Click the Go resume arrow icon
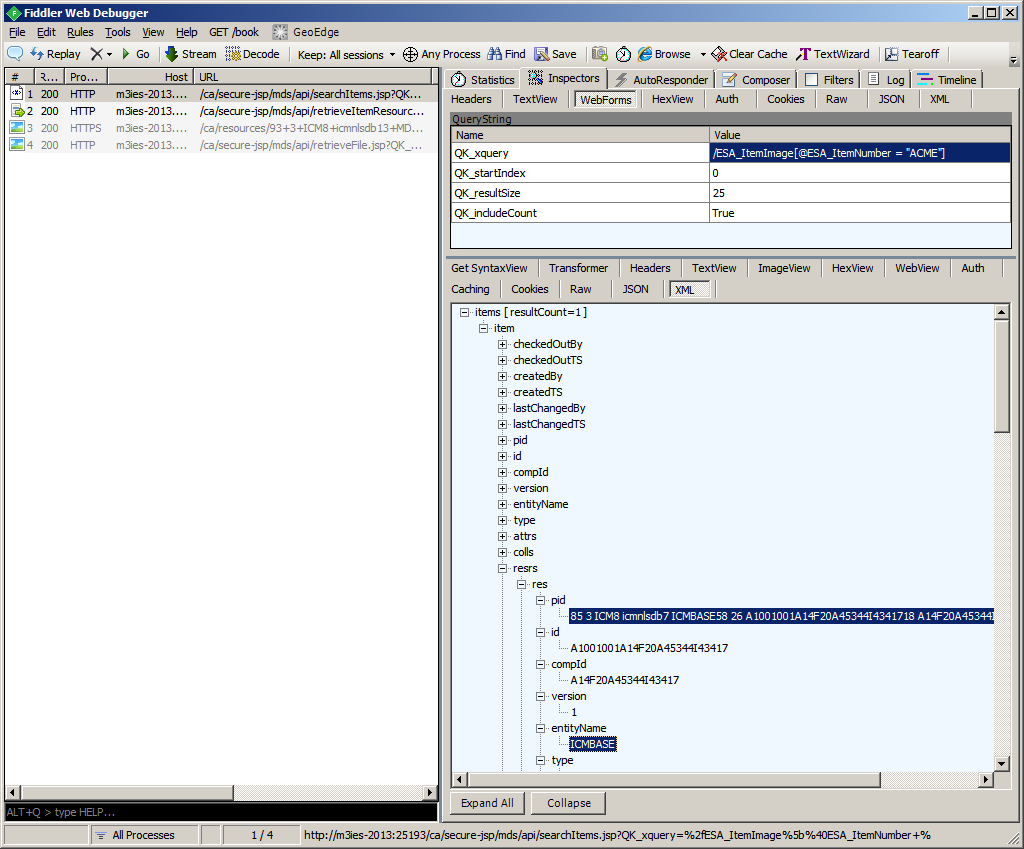The image size is (1024, 849). (x=126, y=54)
